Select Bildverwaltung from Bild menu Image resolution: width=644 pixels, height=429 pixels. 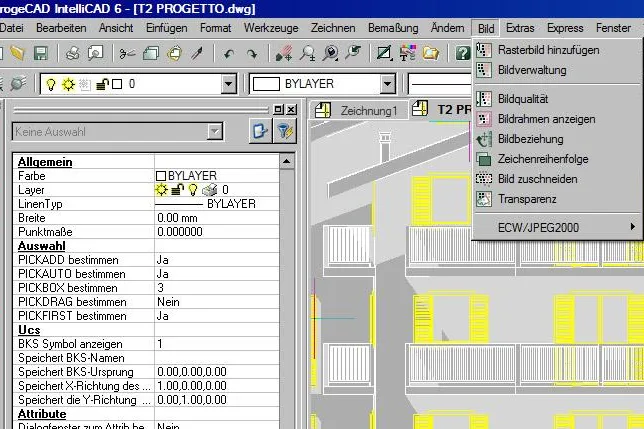tap(557, 70)
